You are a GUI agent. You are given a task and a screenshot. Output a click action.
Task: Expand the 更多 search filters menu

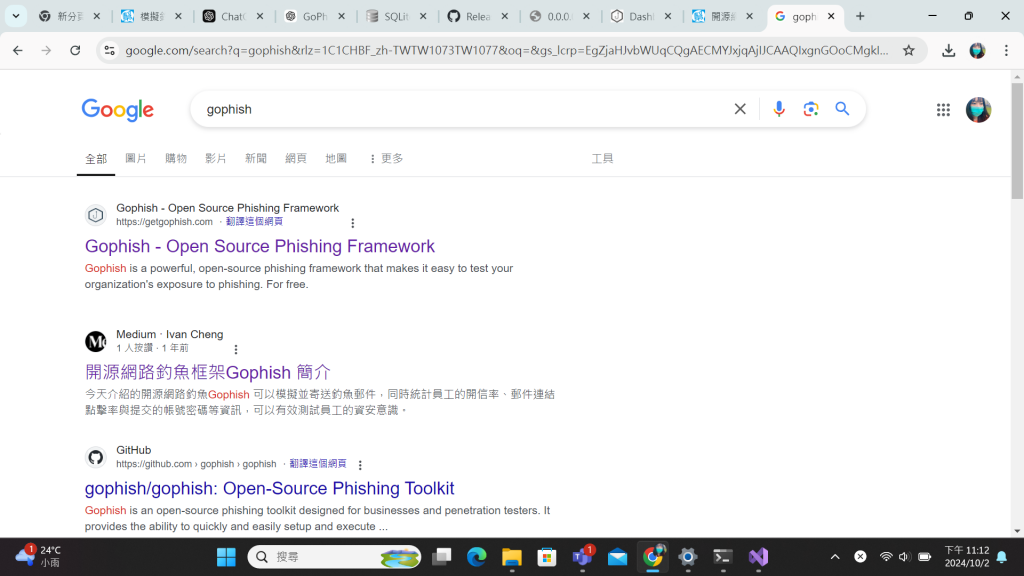[x=387, y=159]
